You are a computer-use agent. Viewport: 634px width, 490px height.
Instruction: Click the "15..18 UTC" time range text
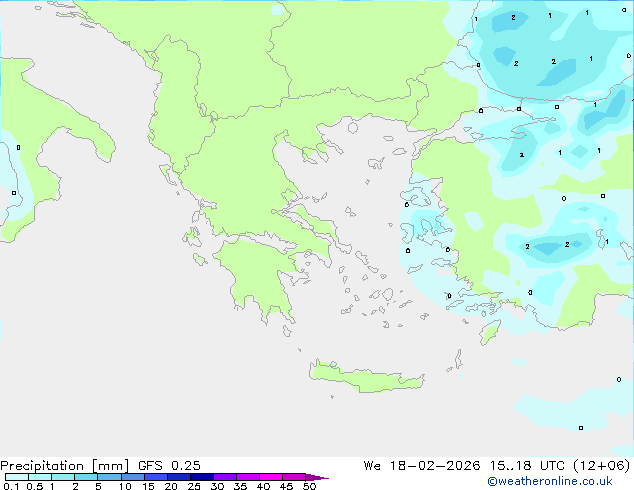pyautogui.click(x=527, y=466)
